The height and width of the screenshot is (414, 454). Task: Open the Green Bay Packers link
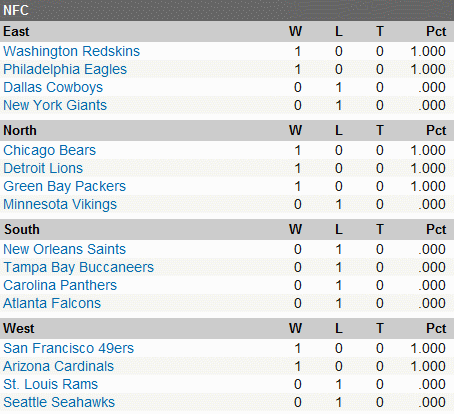65,186
